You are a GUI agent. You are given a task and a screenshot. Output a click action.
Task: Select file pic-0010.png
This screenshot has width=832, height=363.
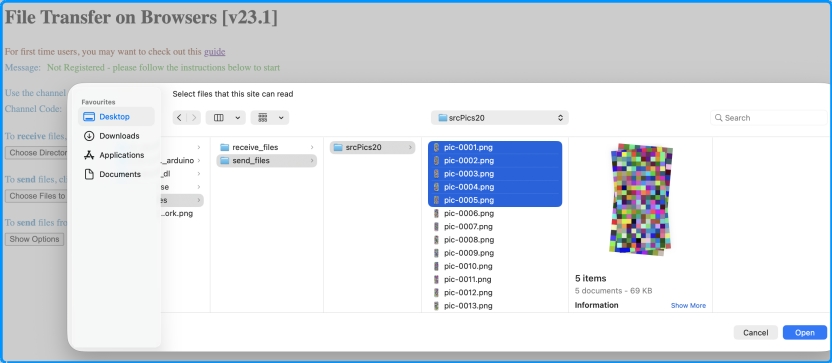click(x=495, y=266)
